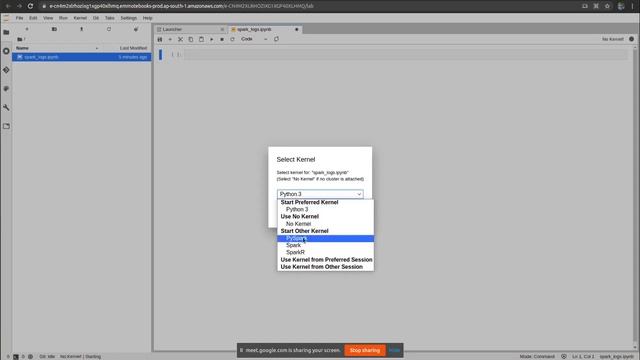Reload the browser page
640x360 pixels.
30,6
